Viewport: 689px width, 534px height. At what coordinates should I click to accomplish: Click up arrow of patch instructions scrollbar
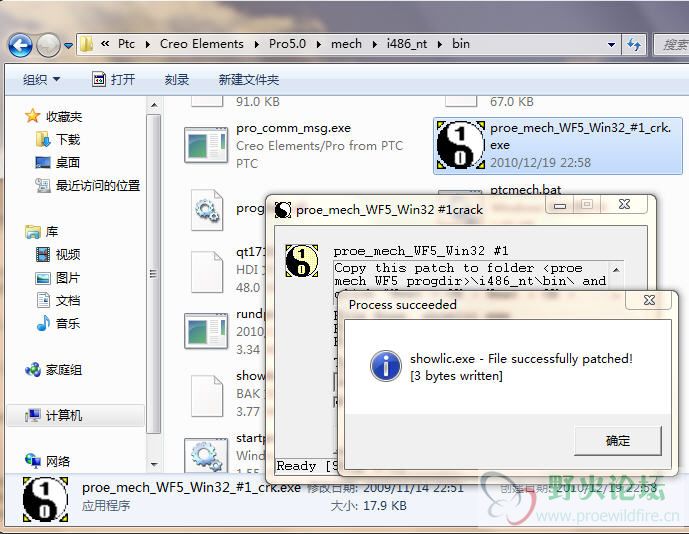tap(616, 270)
